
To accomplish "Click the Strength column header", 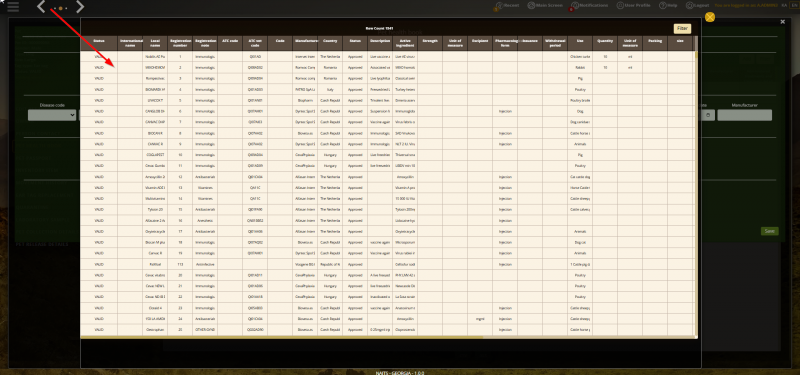I will (430, 43).
